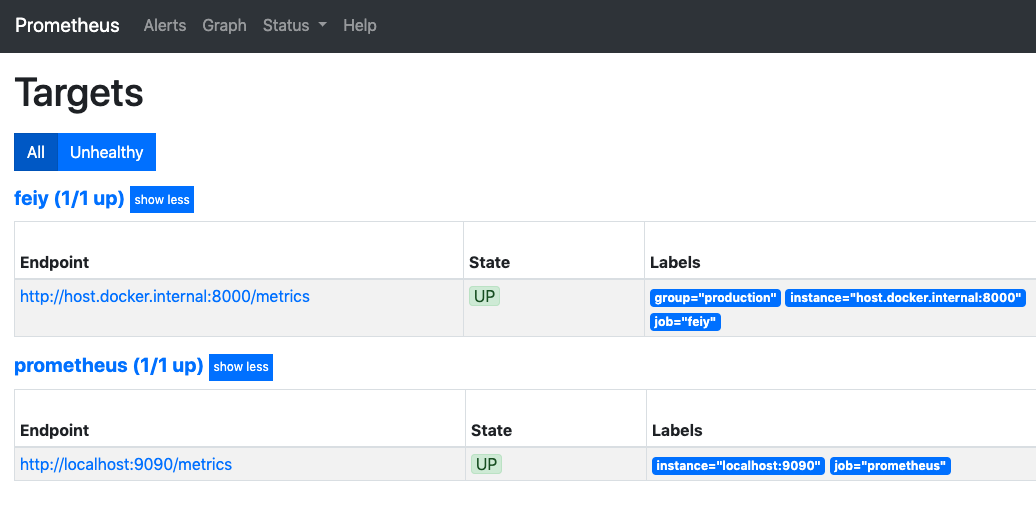Click the prometheus (1/1 up) heading
1036x520 pixels.
108,366
